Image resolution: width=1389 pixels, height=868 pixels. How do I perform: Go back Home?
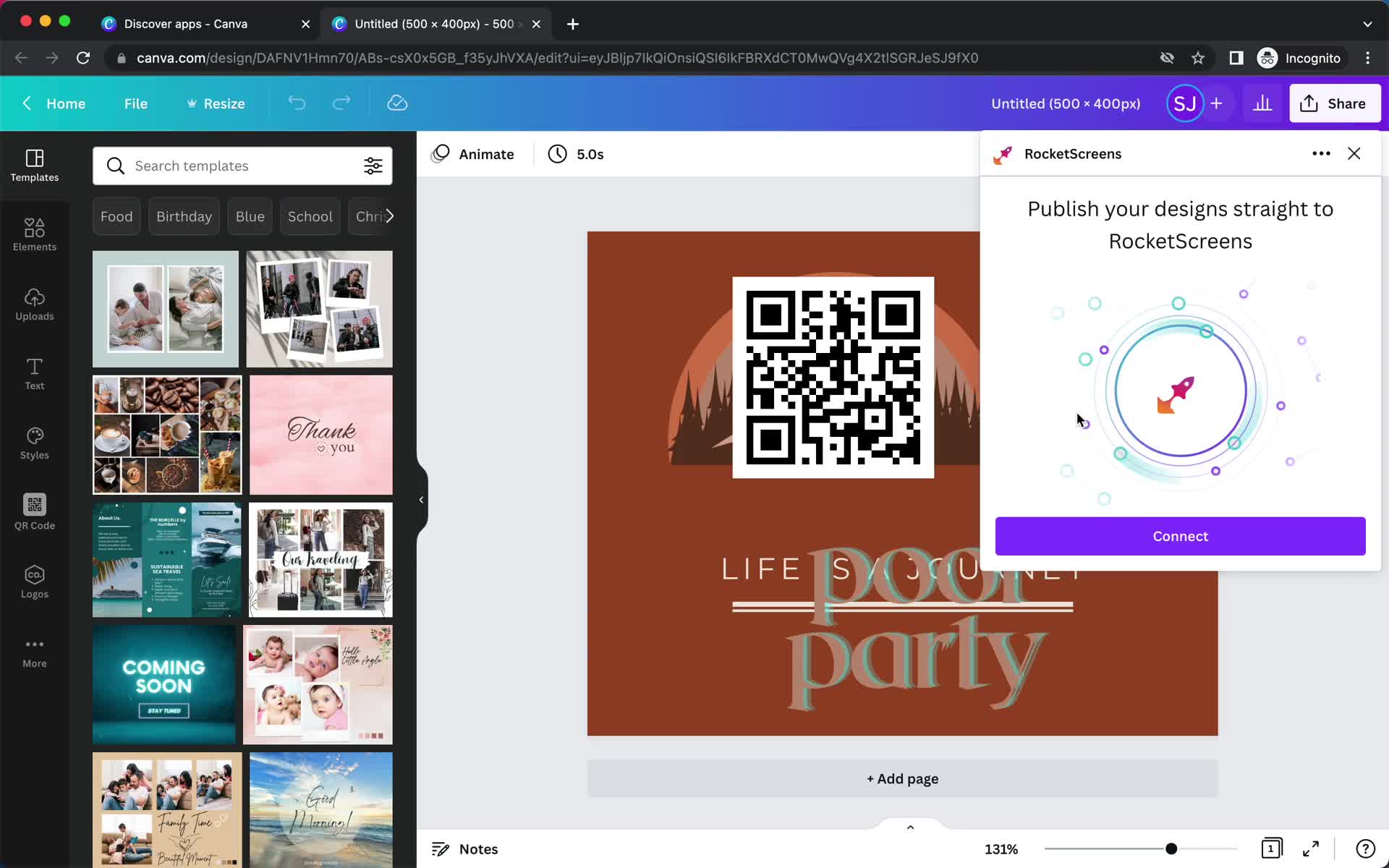click(x=54, y=103)
